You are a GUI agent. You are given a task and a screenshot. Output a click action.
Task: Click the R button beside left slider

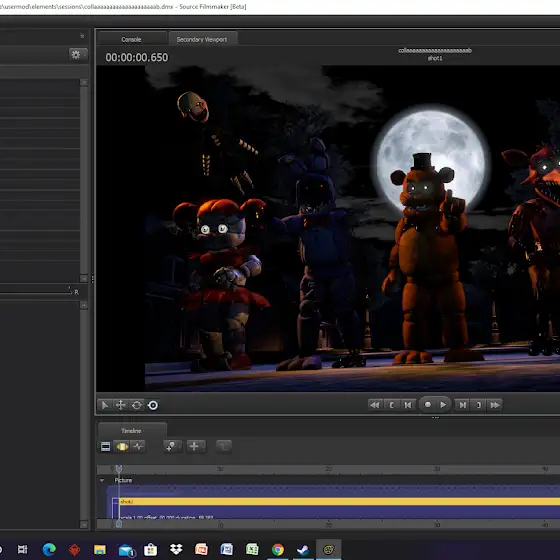click(76, 292)
